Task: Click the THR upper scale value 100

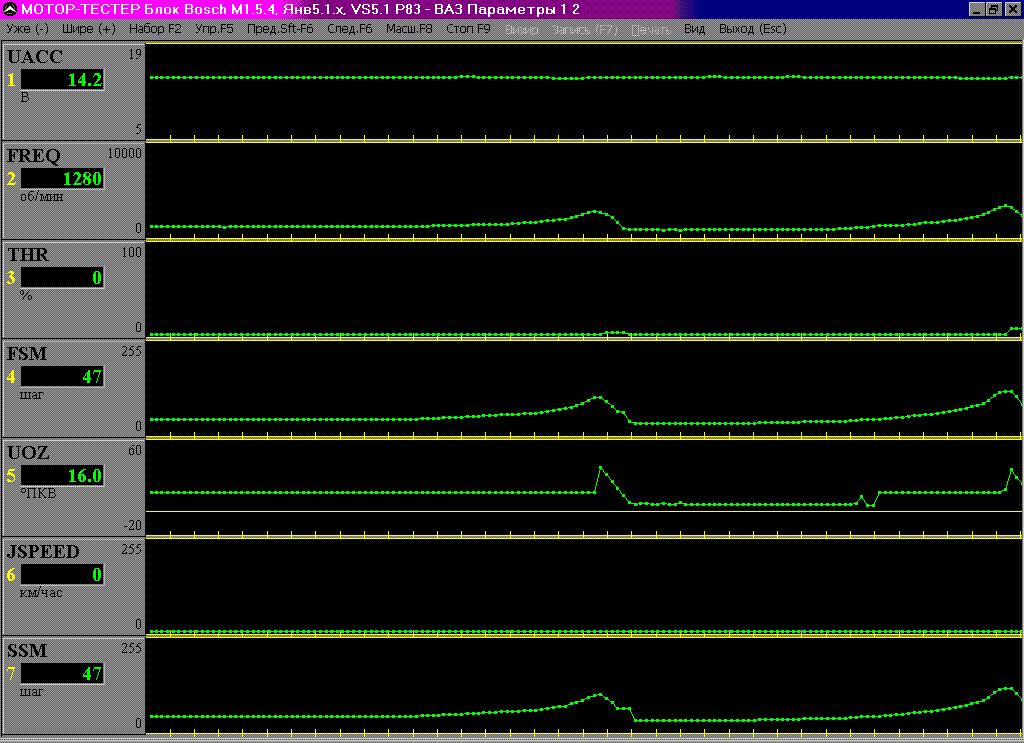Action: (132, 253)
